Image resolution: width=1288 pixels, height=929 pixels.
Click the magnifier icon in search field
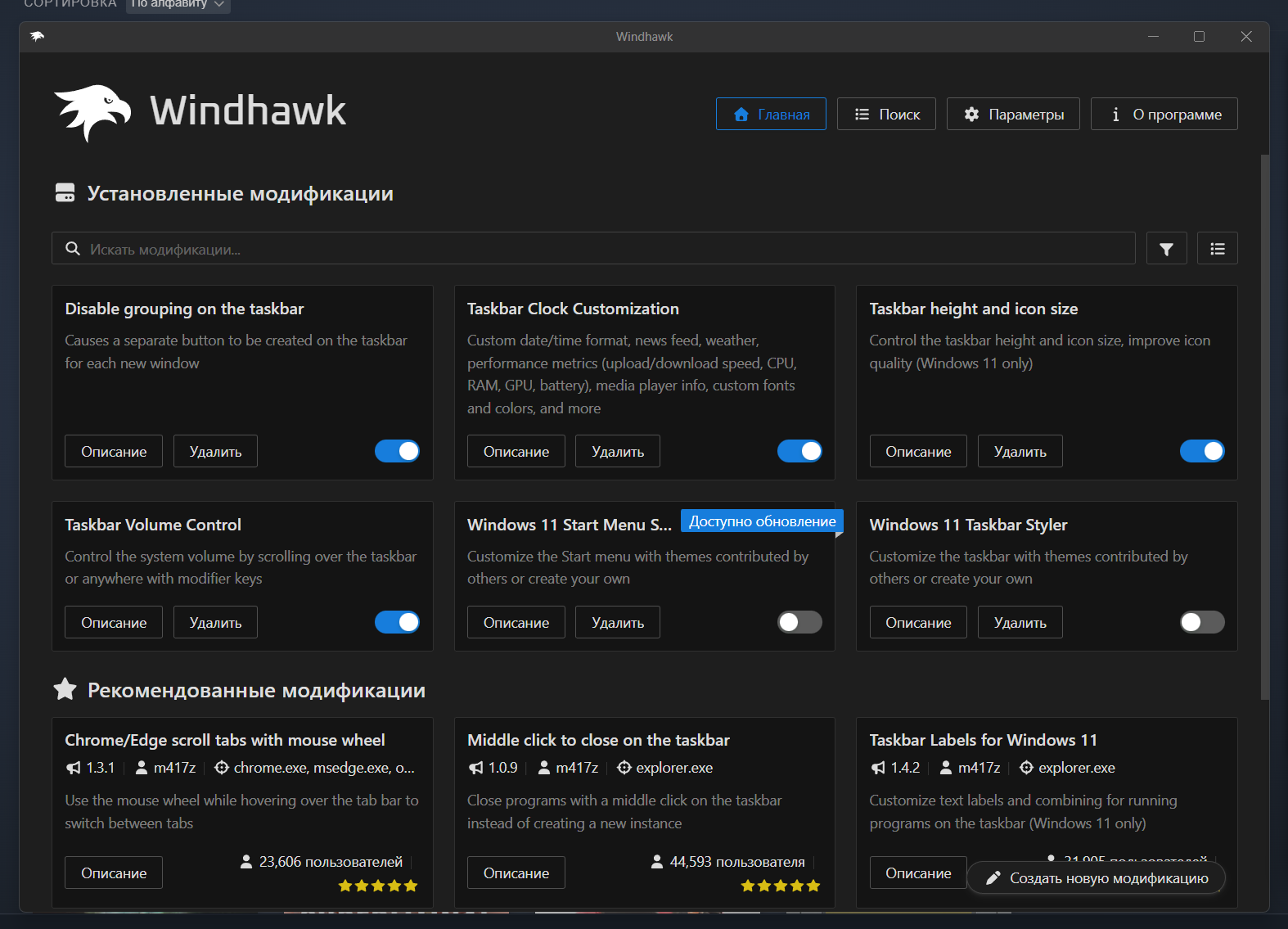pos(73,249)
